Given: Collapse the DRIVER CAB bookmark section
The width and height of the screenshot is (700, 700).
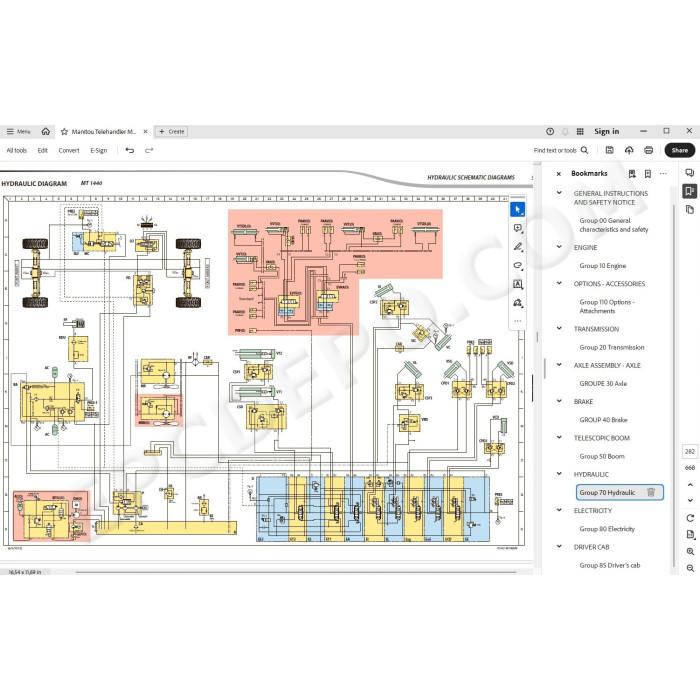Looking at the screenshot, I should pyautogui.click(x=559, y=546).
